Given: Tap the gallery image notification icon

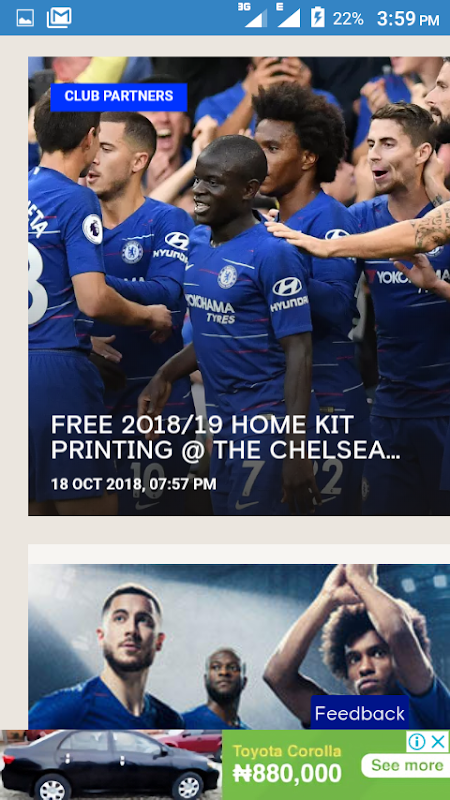Looking at the screenshot, I should pyautogui.click(x=25, y=18).
